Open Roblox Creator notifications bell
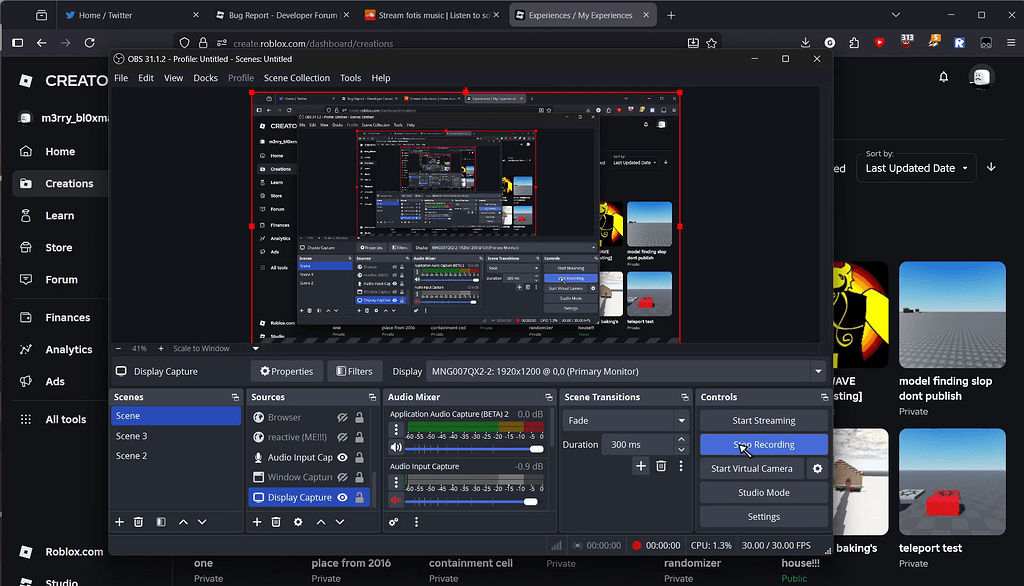This screenshot has height=586, width=1024. [x=944, y=77]
